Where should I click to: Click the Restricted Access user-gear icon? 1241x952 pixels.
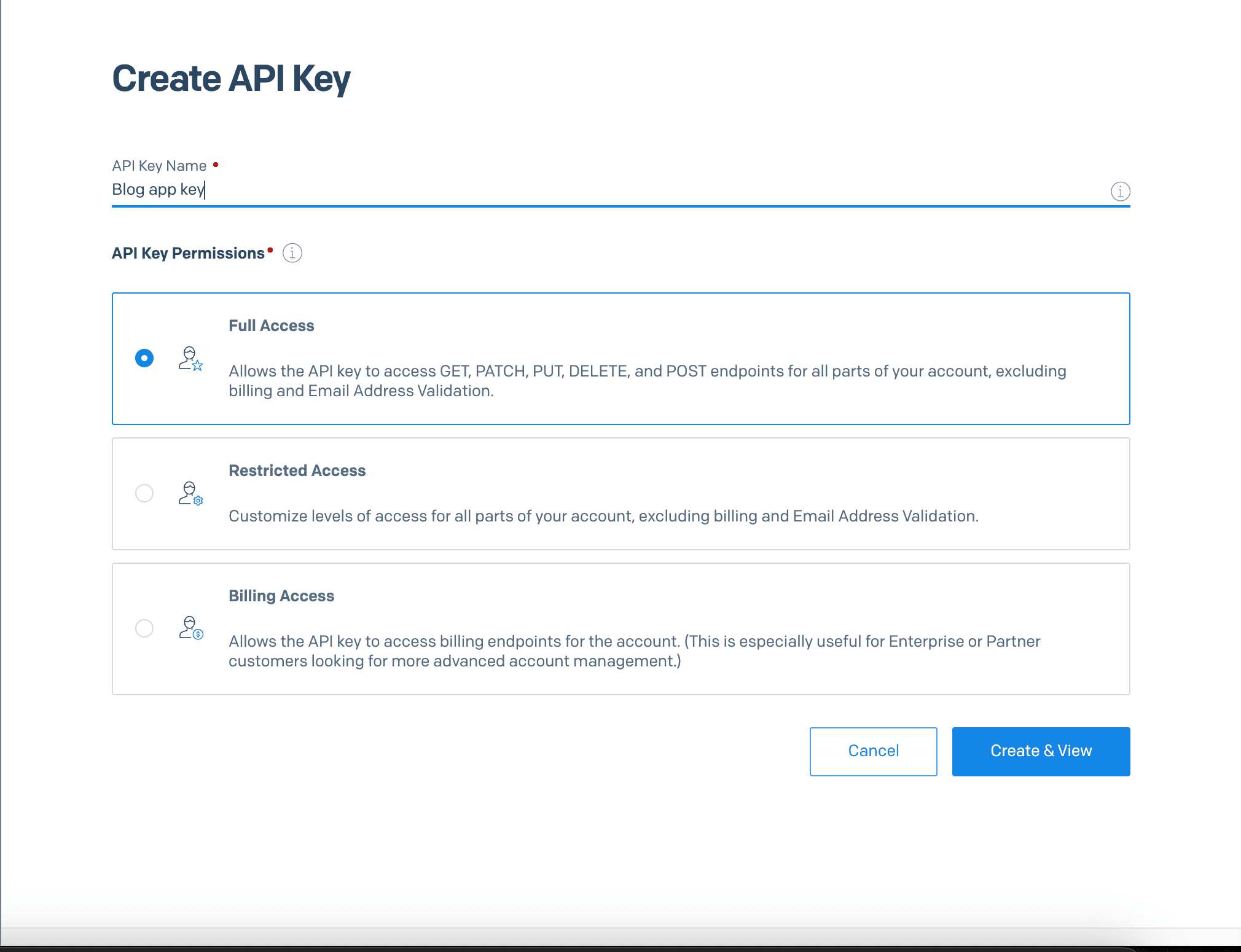pos(190,493)
